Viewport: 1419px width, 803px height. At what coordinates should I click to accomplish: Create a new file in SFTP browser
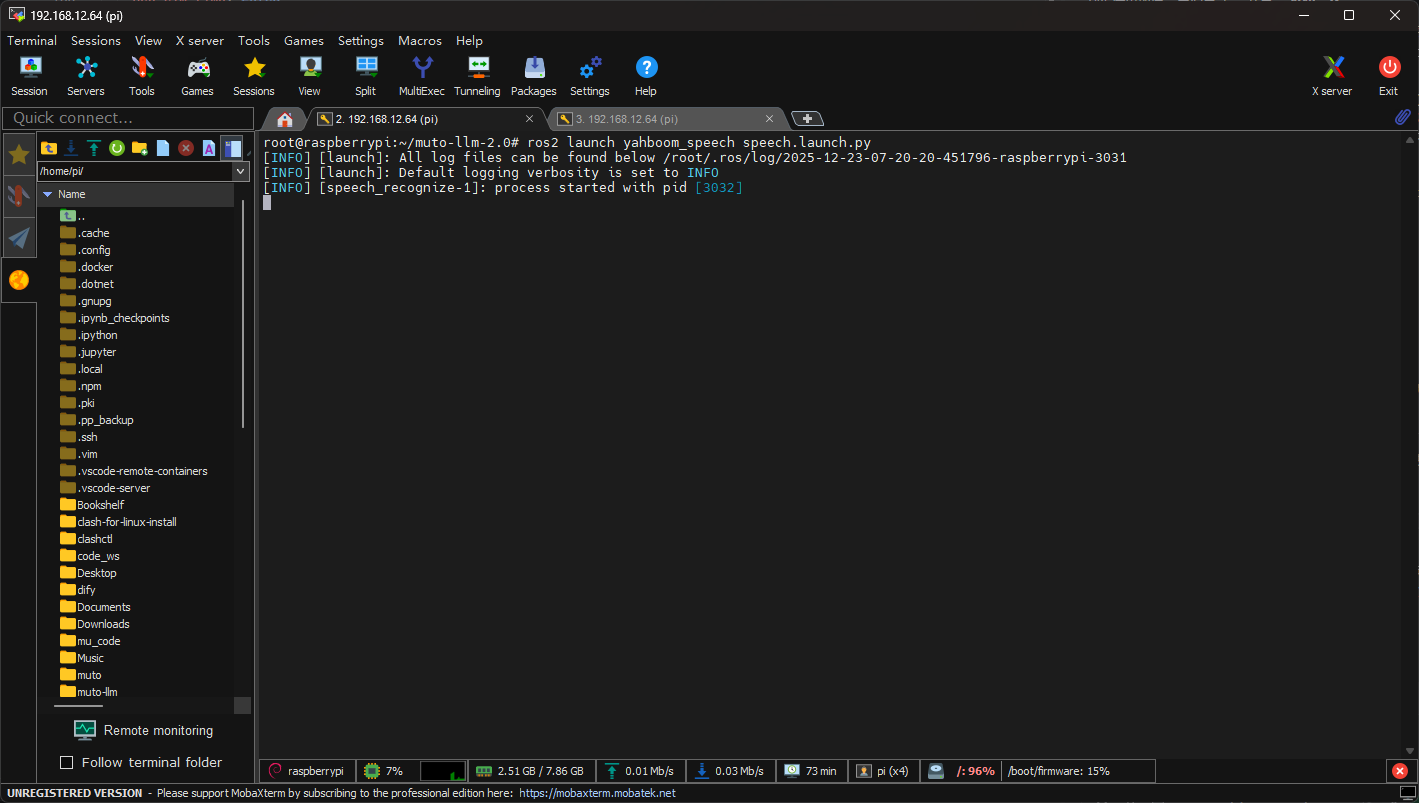[x=163, y=148]
